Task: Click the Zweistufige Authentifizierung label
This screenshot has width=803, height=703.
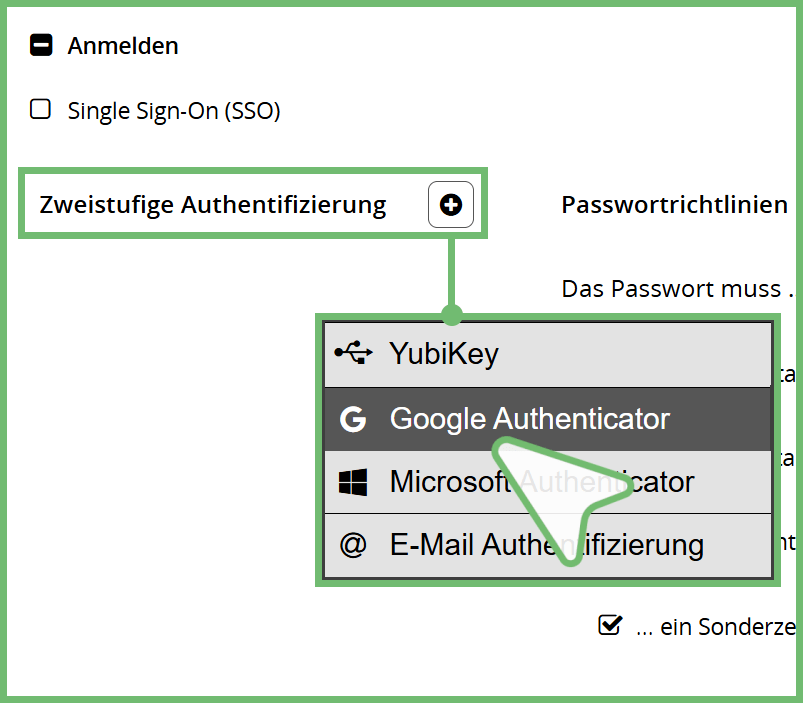Action: pyautogui.click(x=212, y=205)
